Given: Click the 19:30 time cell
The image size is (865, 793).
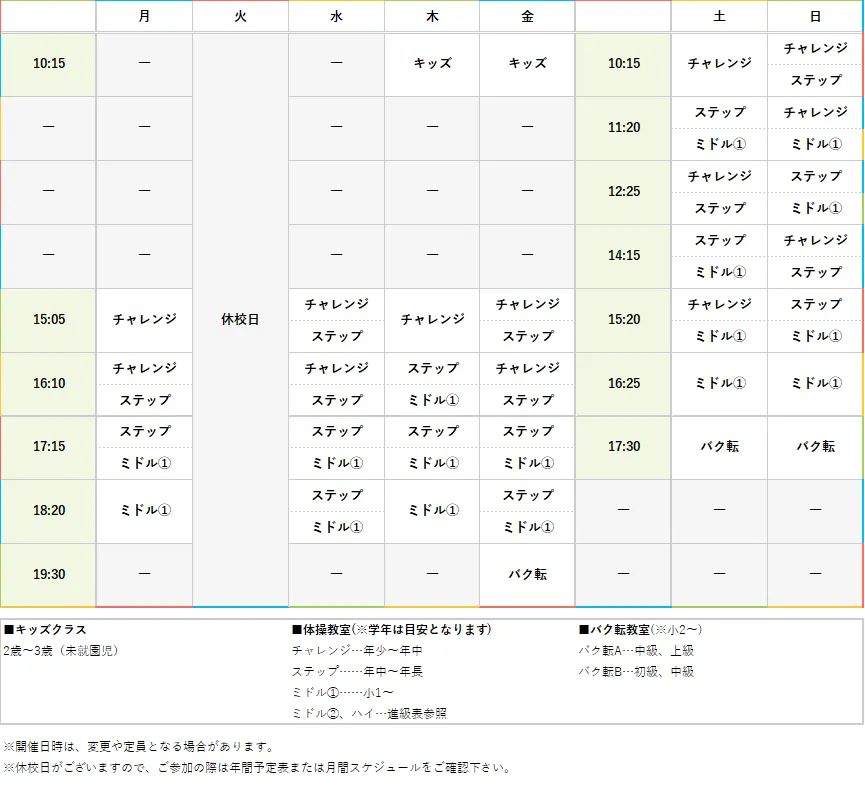Looking at the screenshot, I should pyautogui.click(x=48, y=575).
